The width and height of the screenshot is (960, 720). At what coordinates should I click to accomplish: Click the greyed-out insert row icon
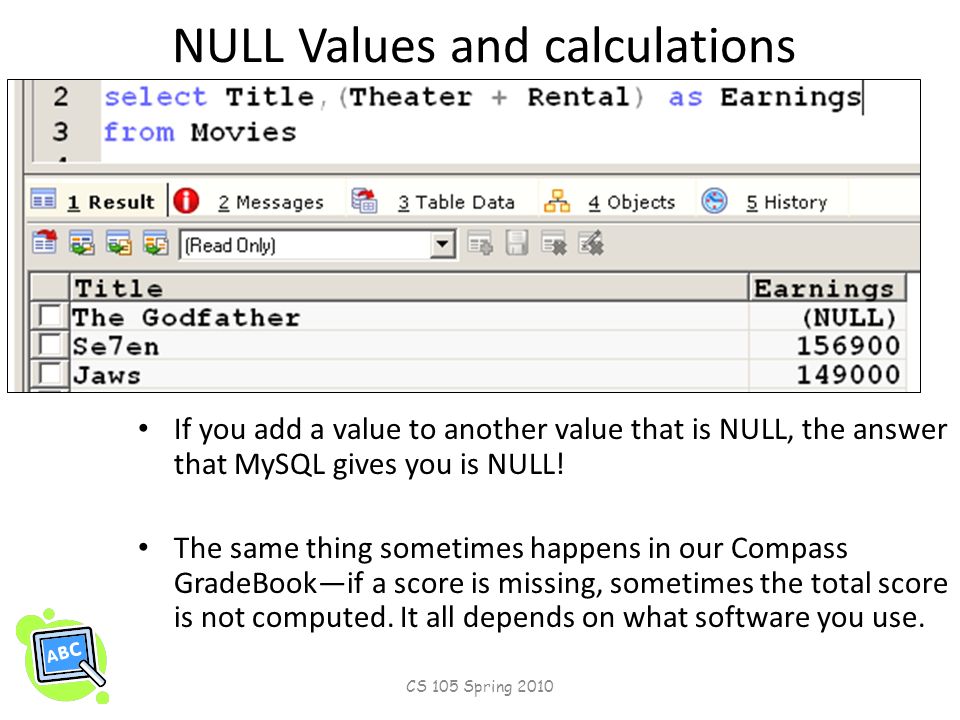click(x=480, y=244)
